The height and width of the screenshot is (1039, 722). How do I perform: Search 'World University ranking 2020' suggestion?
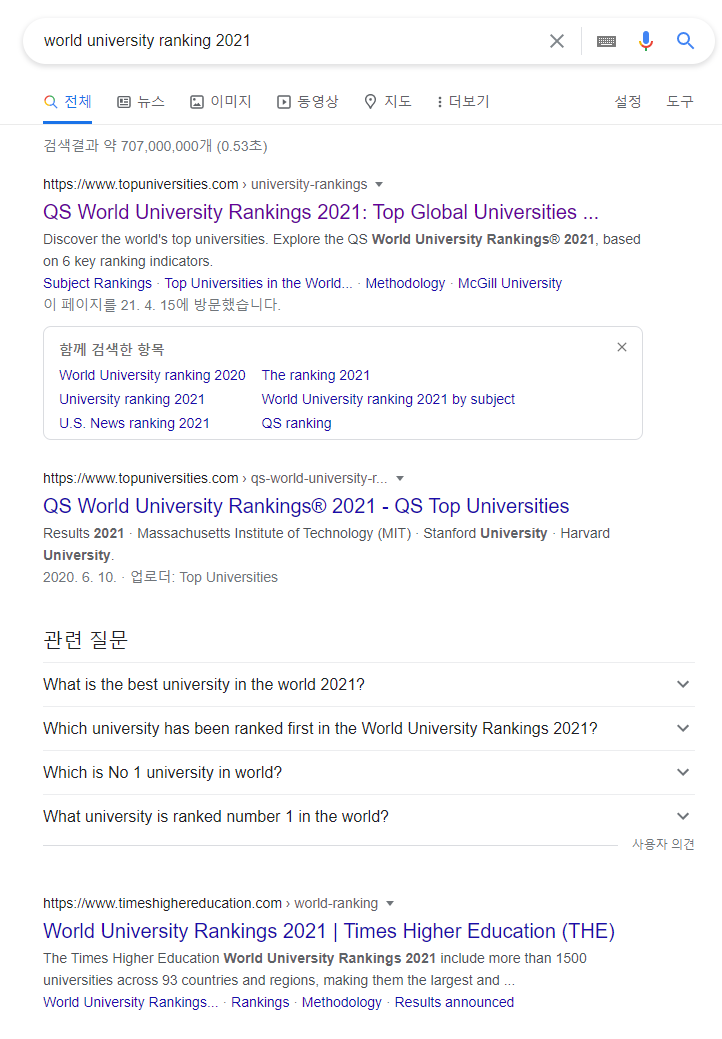coord(152,375)
